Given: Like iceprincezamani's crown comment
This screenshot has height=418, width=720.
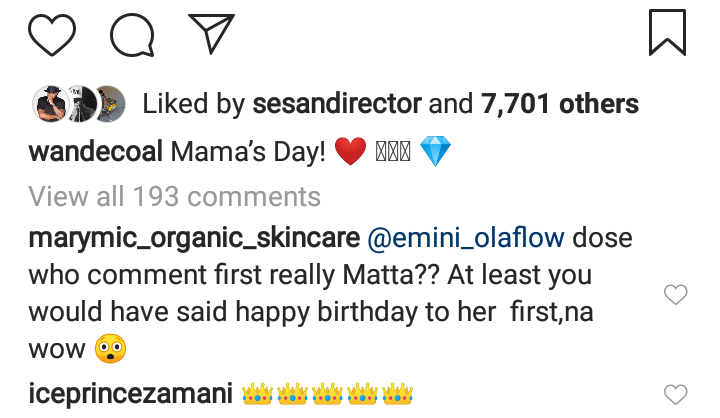Looking at the screenshot, I should 677,393.
